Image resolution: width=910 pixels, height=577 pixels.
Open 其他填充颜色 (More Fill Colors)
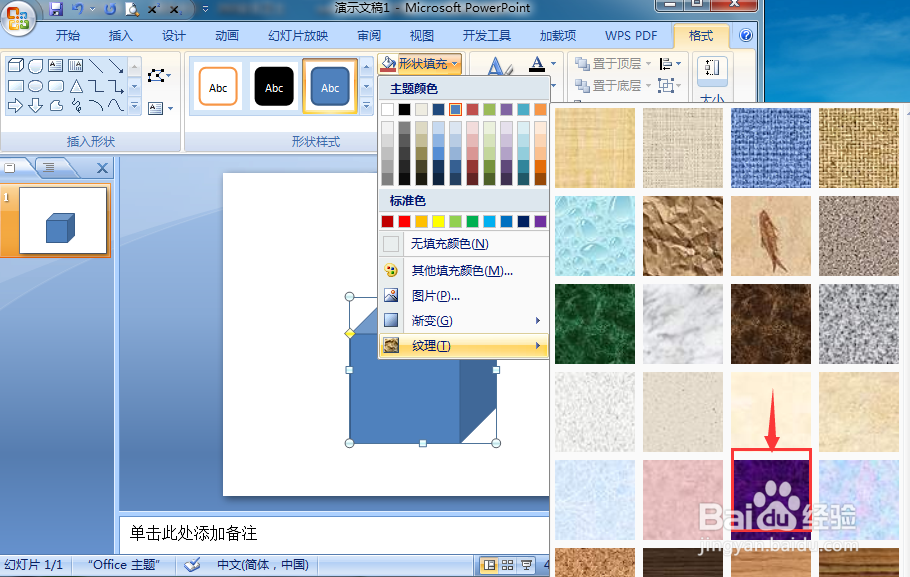pyautogui.click(x=463, y=271)
